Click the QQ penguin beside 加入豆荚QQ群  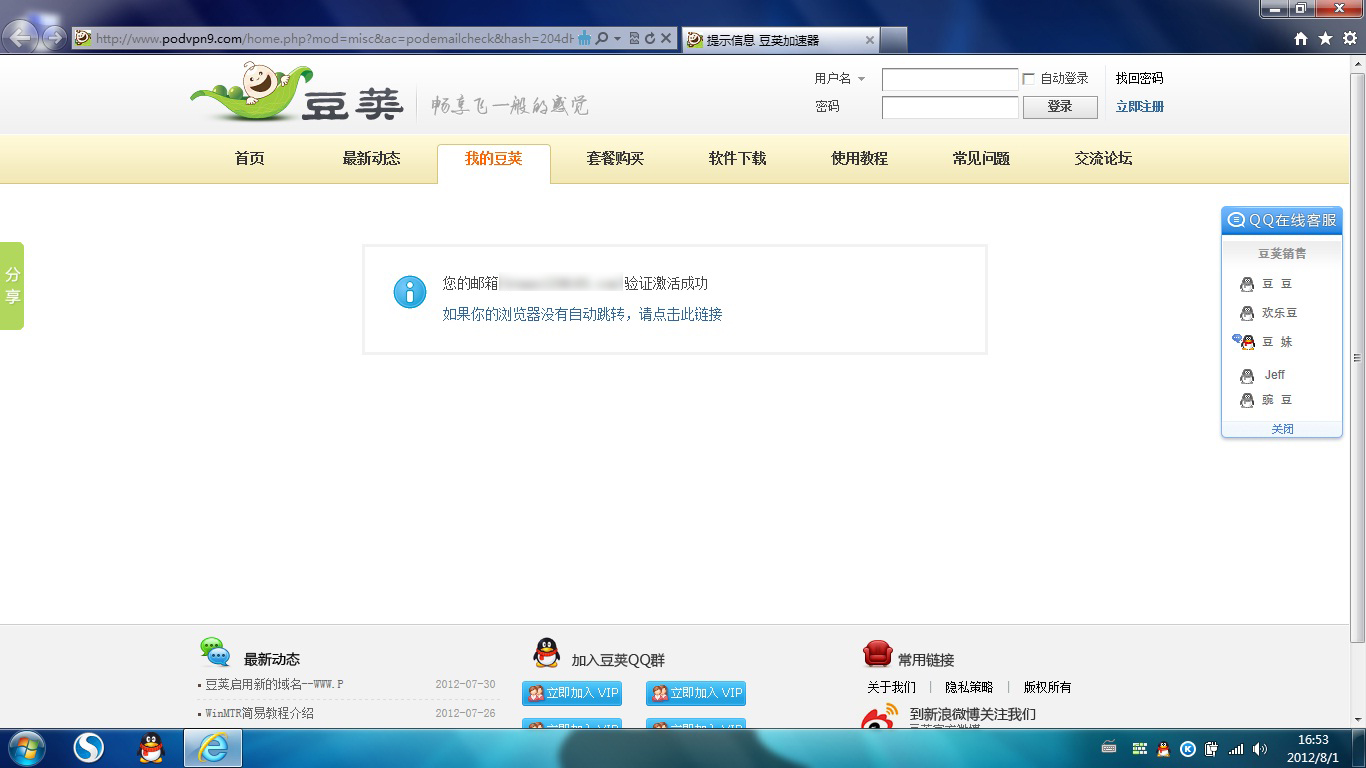pyautogui.click(x=547, y=653)
